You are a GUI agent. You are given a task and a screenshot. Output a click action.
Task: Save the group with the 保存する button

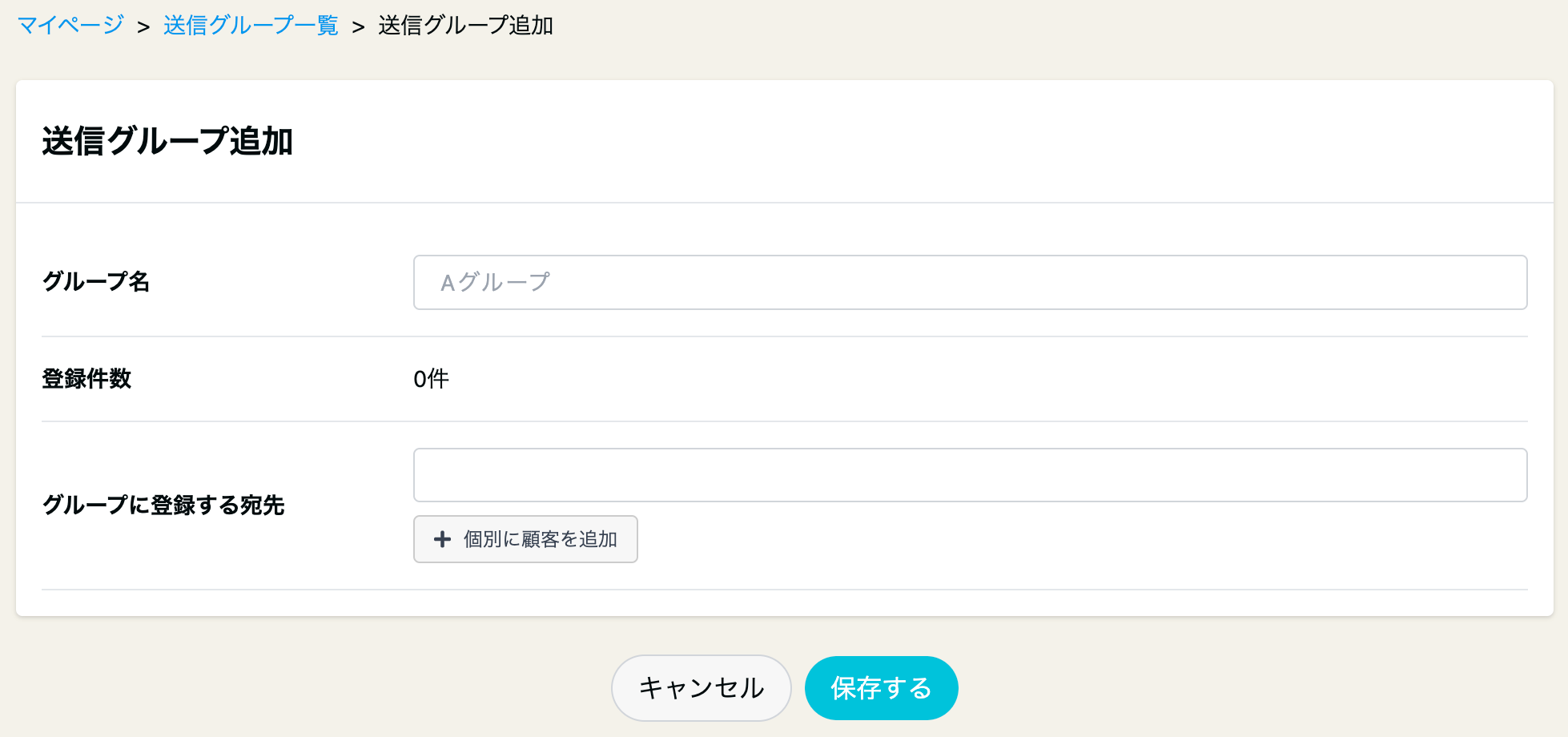tap(881, 688)
